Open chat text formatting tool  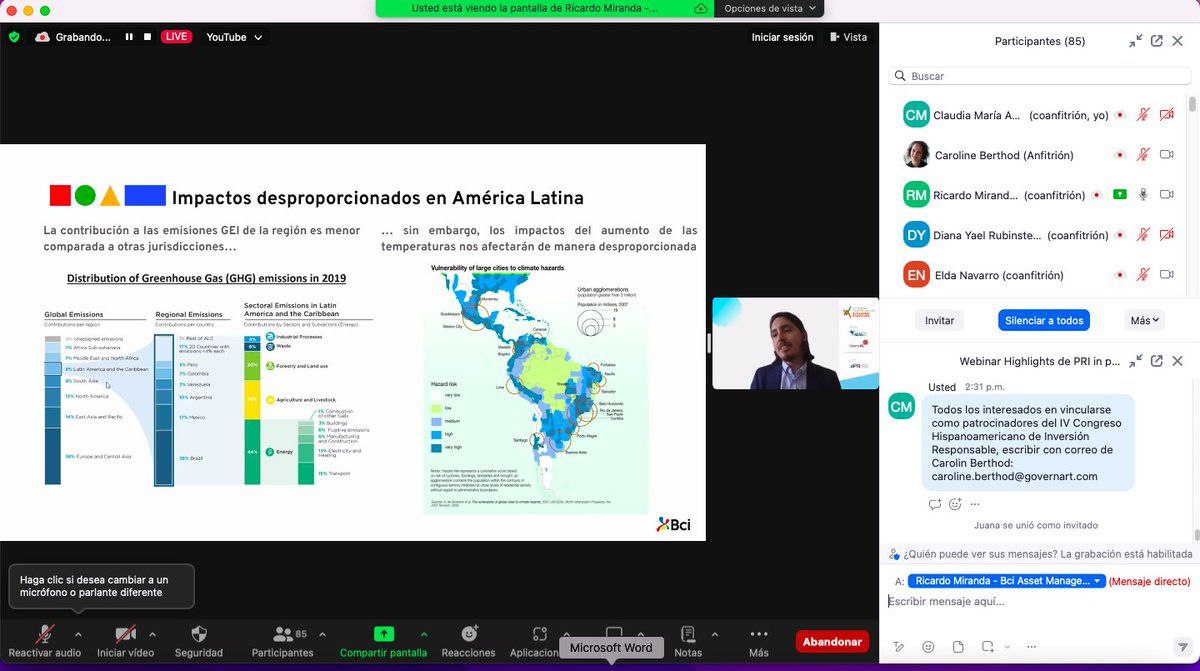899,646
